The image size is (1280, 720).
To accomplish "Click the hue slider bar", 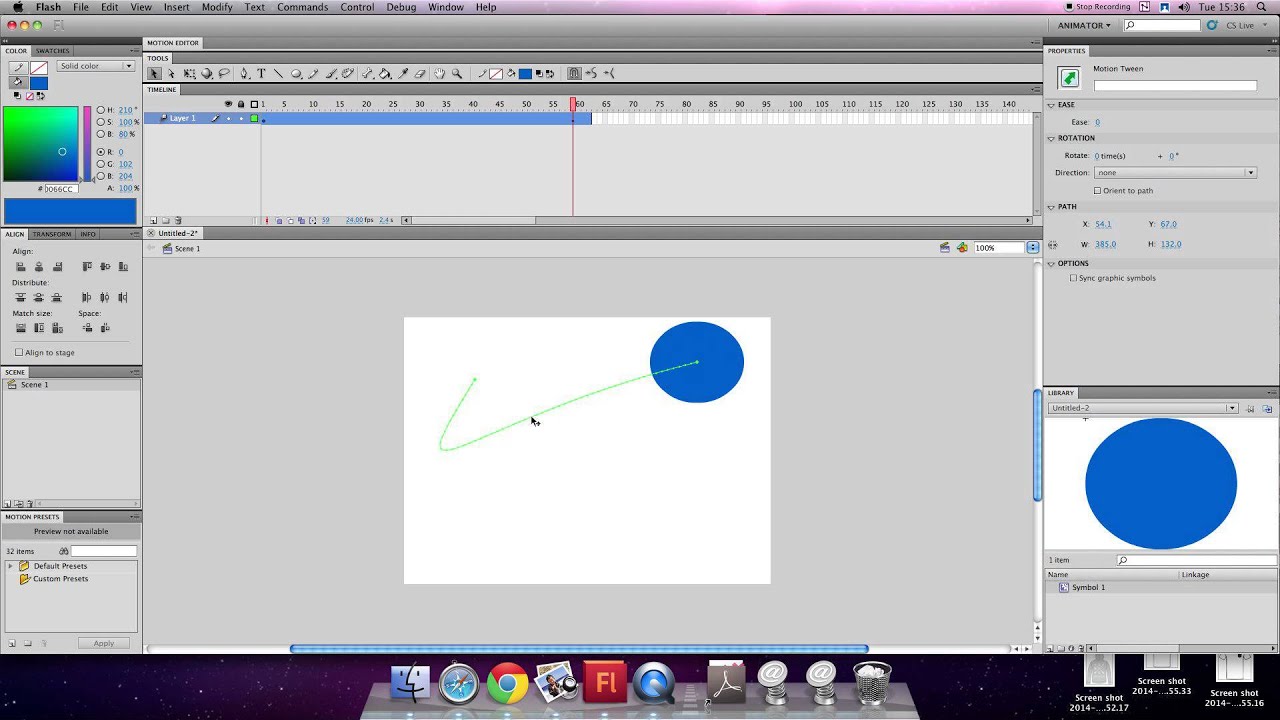I will click(87, 143).
